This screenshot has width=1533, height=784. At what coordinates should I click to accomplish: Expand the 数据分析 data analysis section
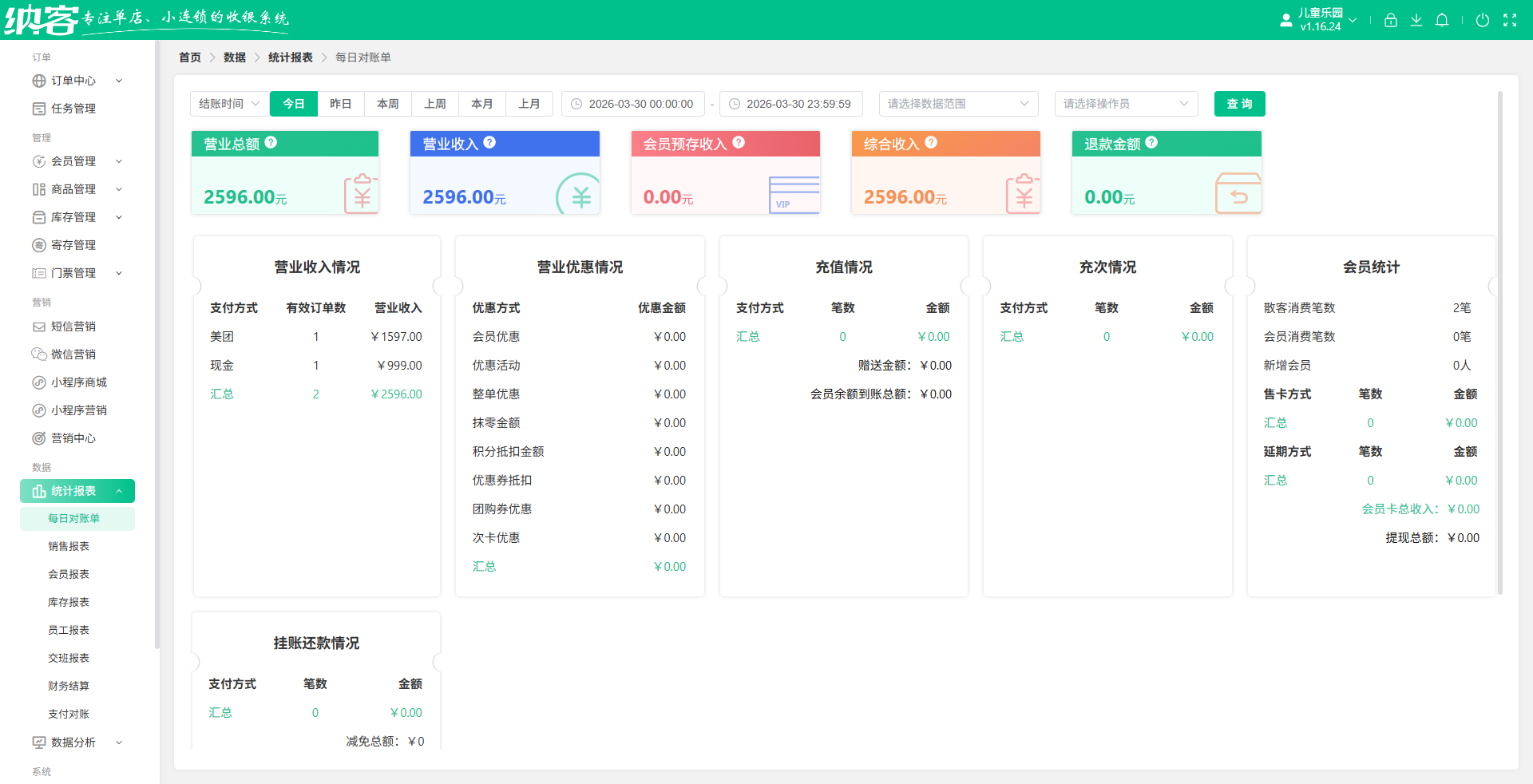(119, 742)
